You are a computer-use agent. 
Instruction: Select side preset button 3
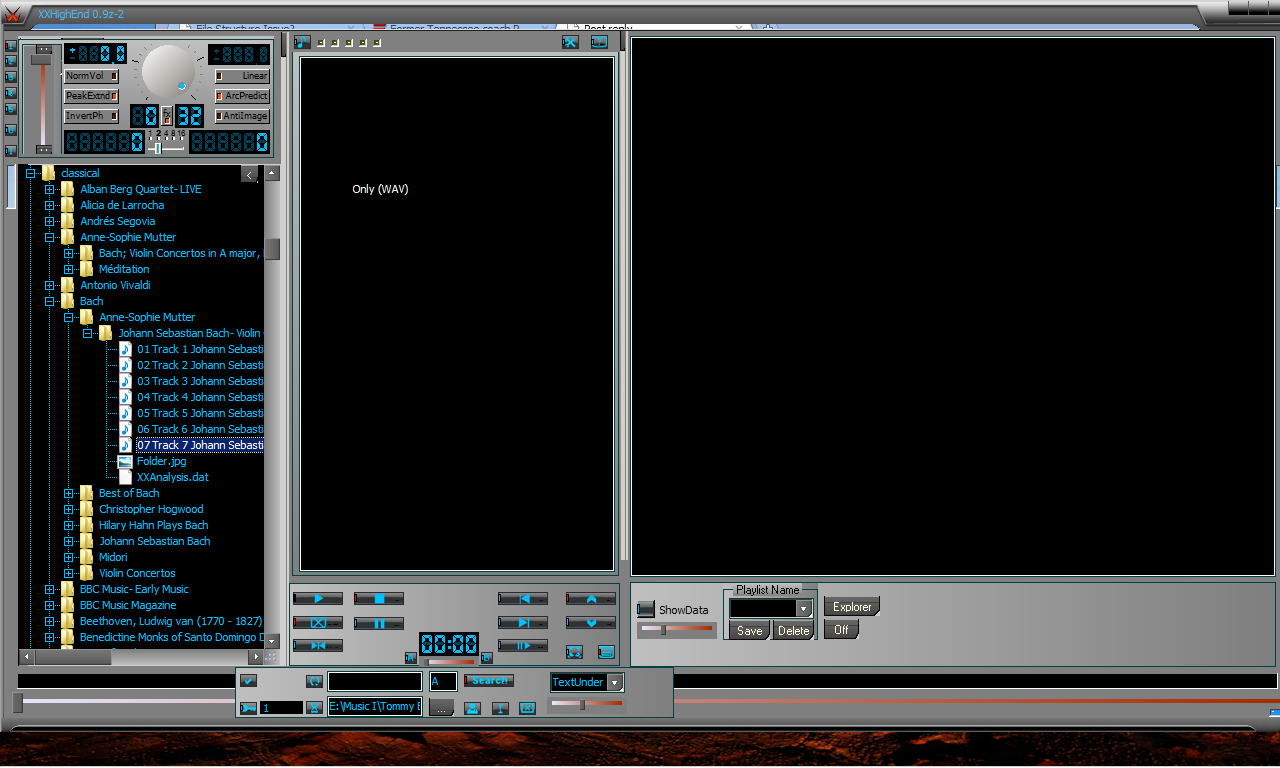coord(11,77)
